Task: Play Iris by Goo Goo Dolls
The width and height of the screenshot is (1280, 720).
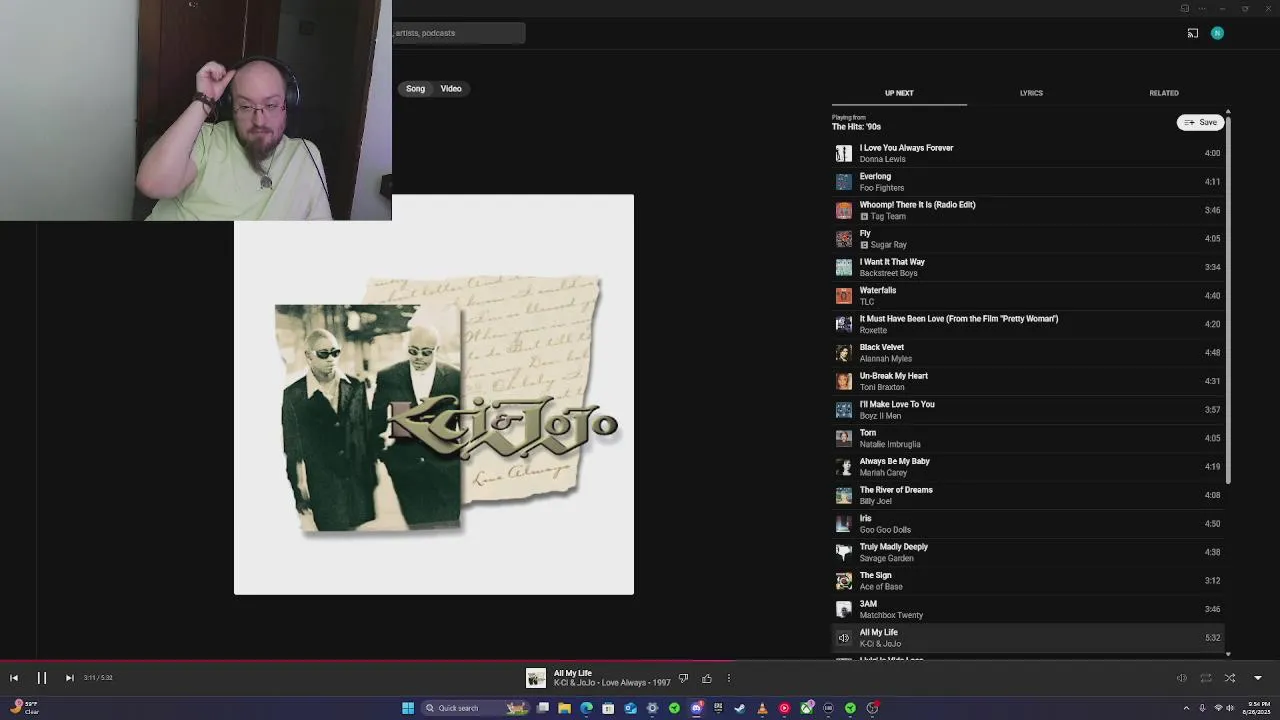Action: (x=1028, y=524)
